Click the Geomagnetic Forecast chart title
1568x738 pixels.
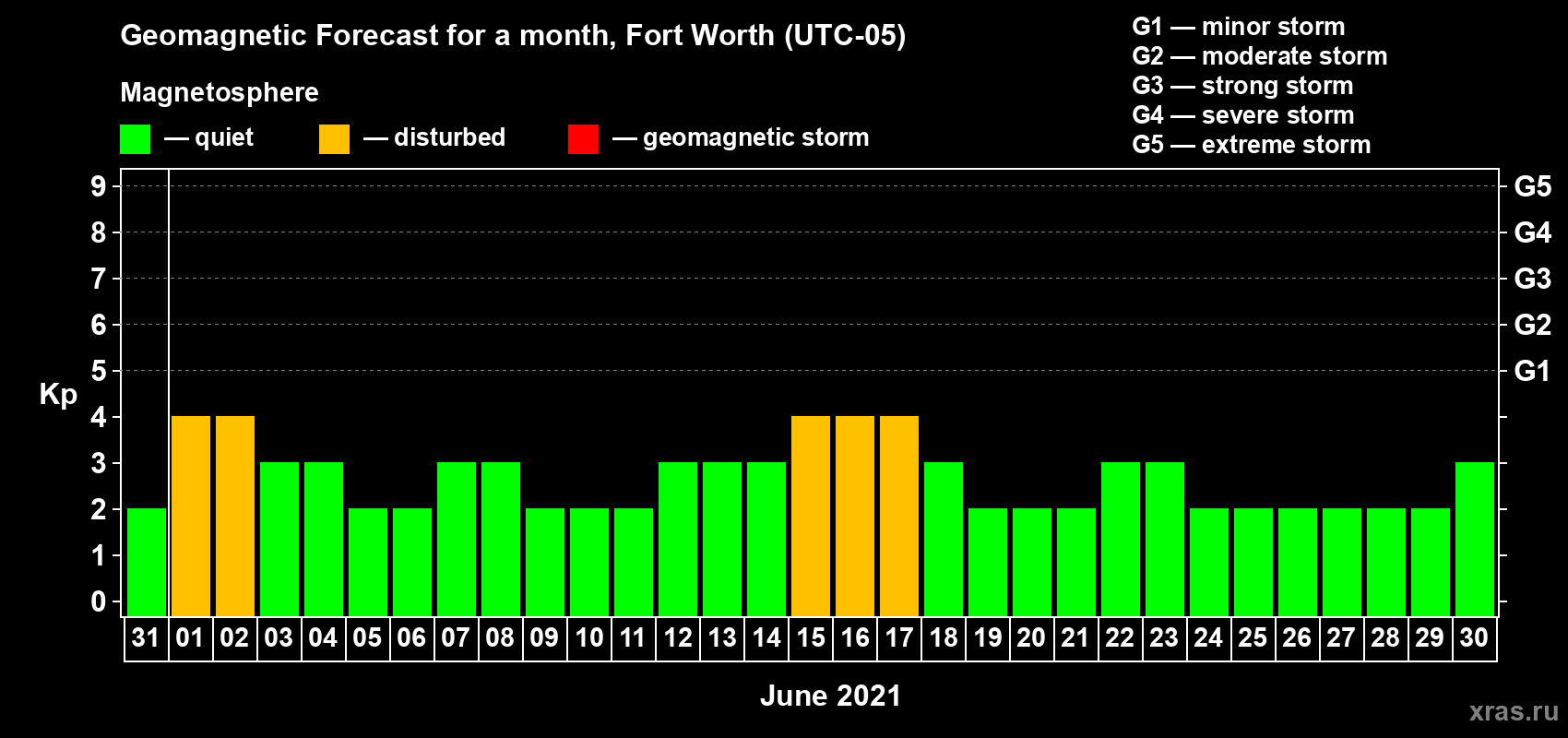513,35
